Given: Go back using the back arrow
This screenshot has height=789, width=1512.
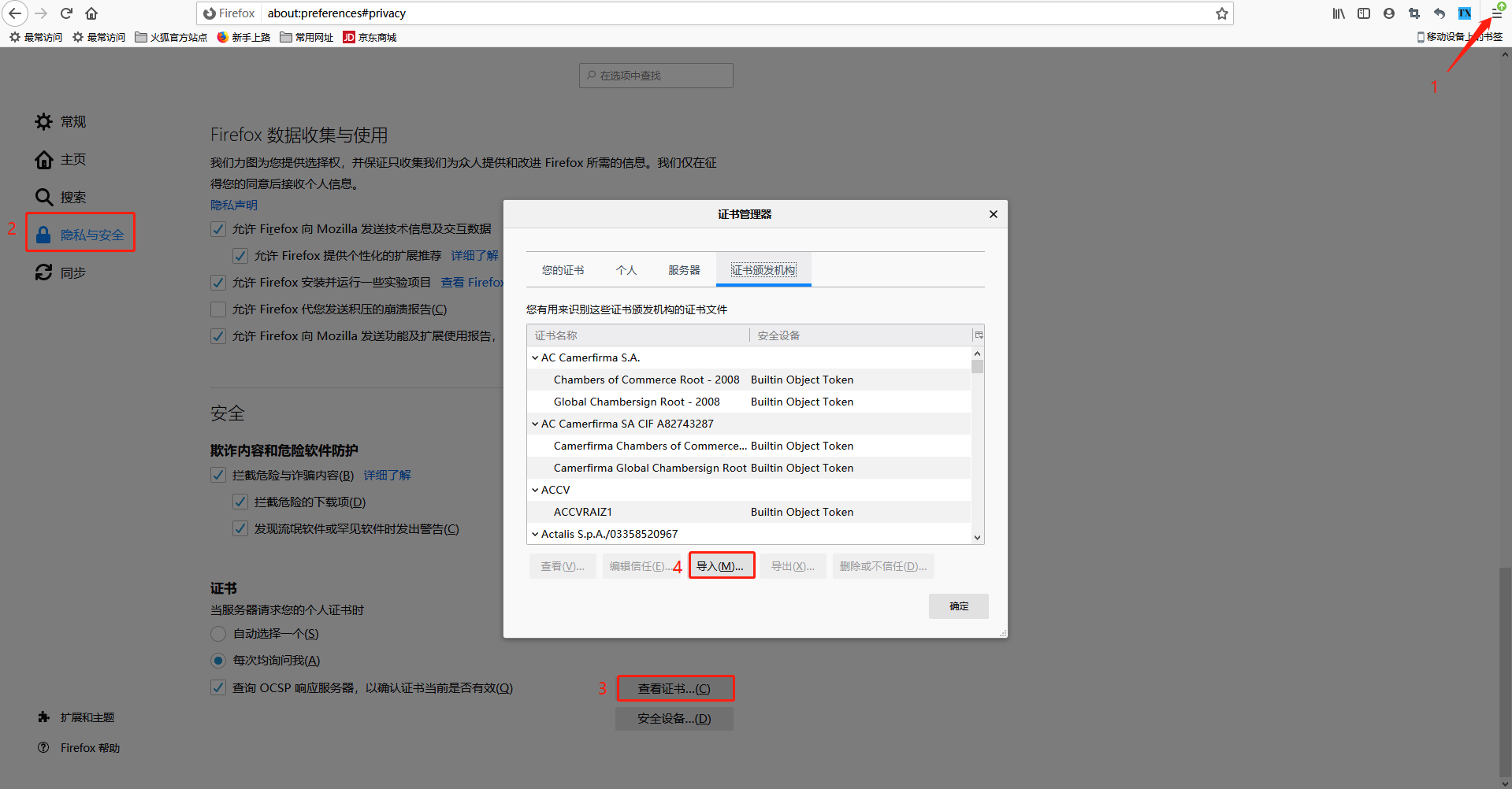Looking at the screenshot, I should pyautogui.click(x=15, y=13).
